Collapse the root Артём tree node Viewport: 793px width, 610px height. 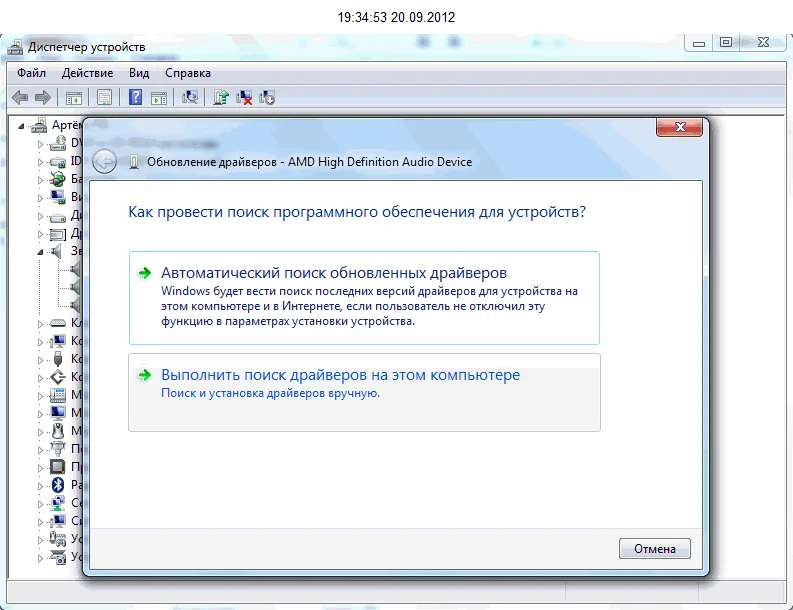click(21, 126)
